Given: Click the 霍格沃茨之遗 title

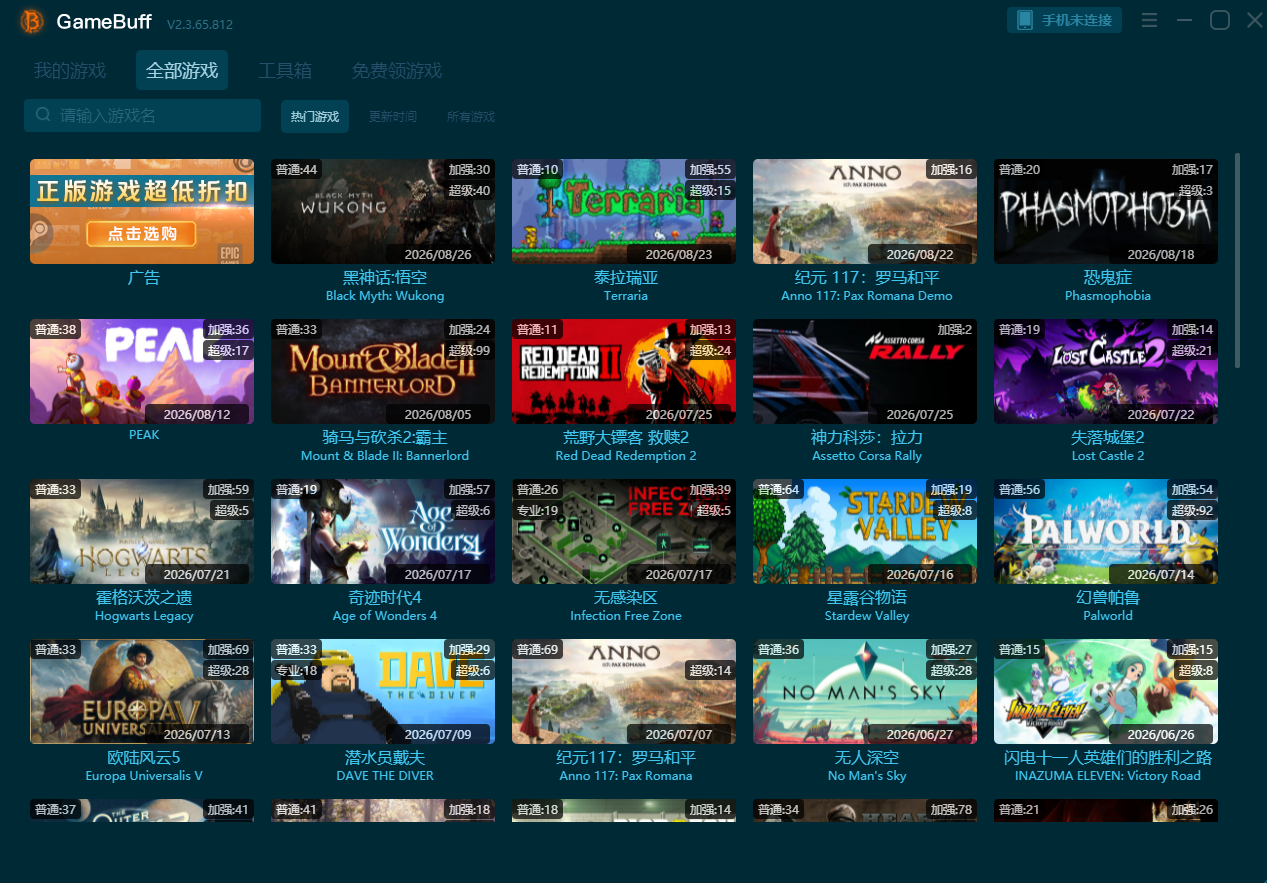Looking at the screenshot, I should (x=144, y=597).
